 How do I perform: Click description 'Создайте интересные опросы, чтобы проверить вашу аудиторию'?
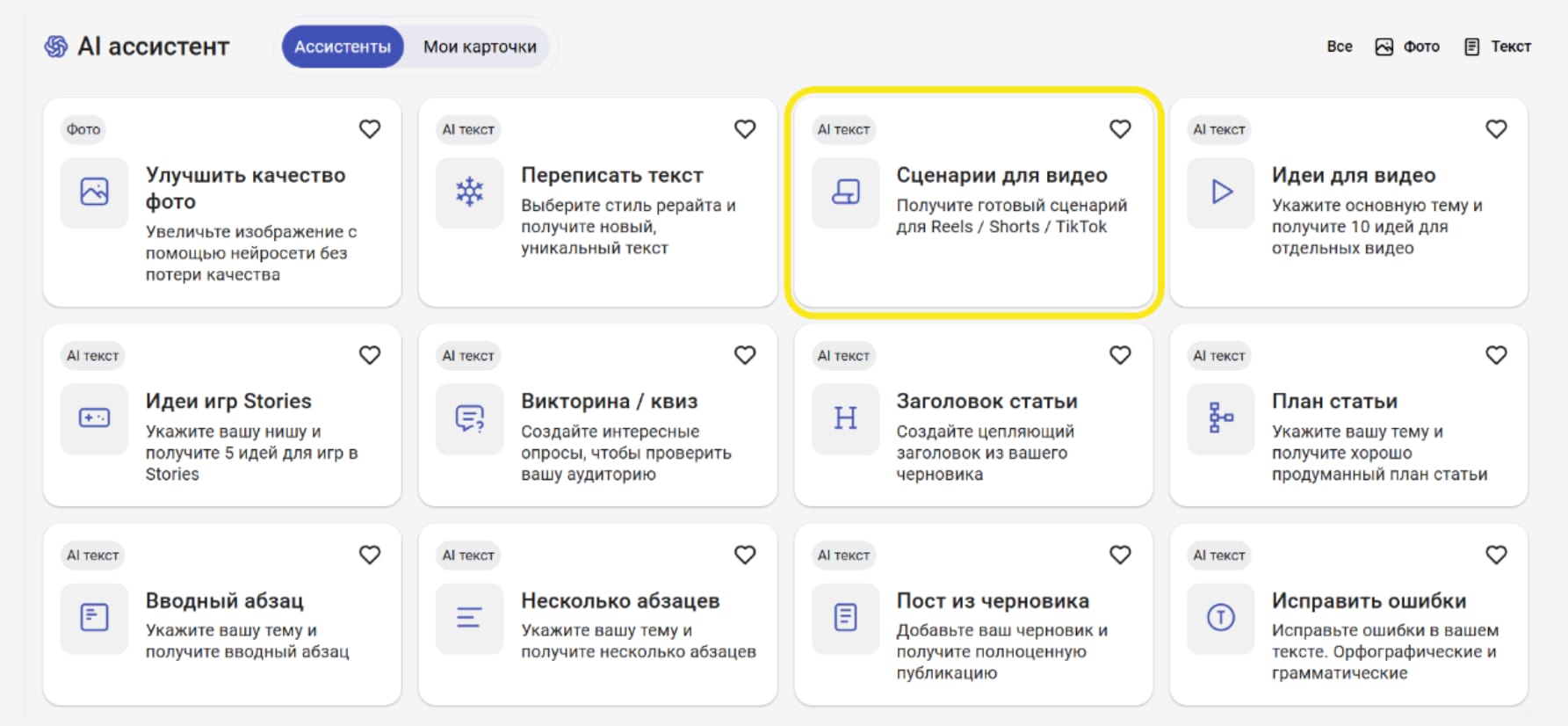tap(626, 453)
